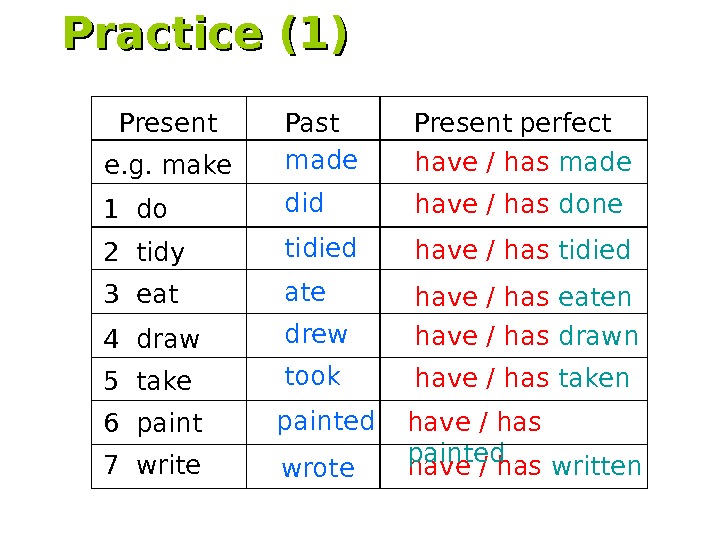The width and height of the screenshot is (720, 540).
Task: Click the "2 tidy" row cell
Action: point(144,253)
